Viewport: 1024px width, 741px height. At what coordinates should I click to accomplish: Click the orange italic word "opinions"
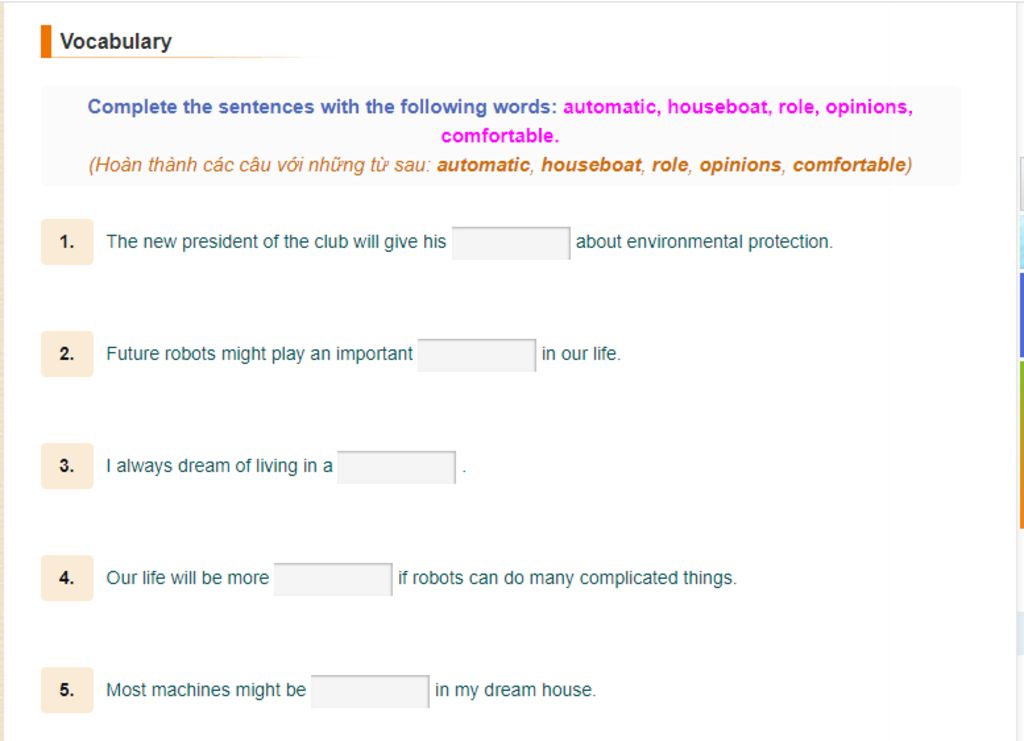(740, 165)
